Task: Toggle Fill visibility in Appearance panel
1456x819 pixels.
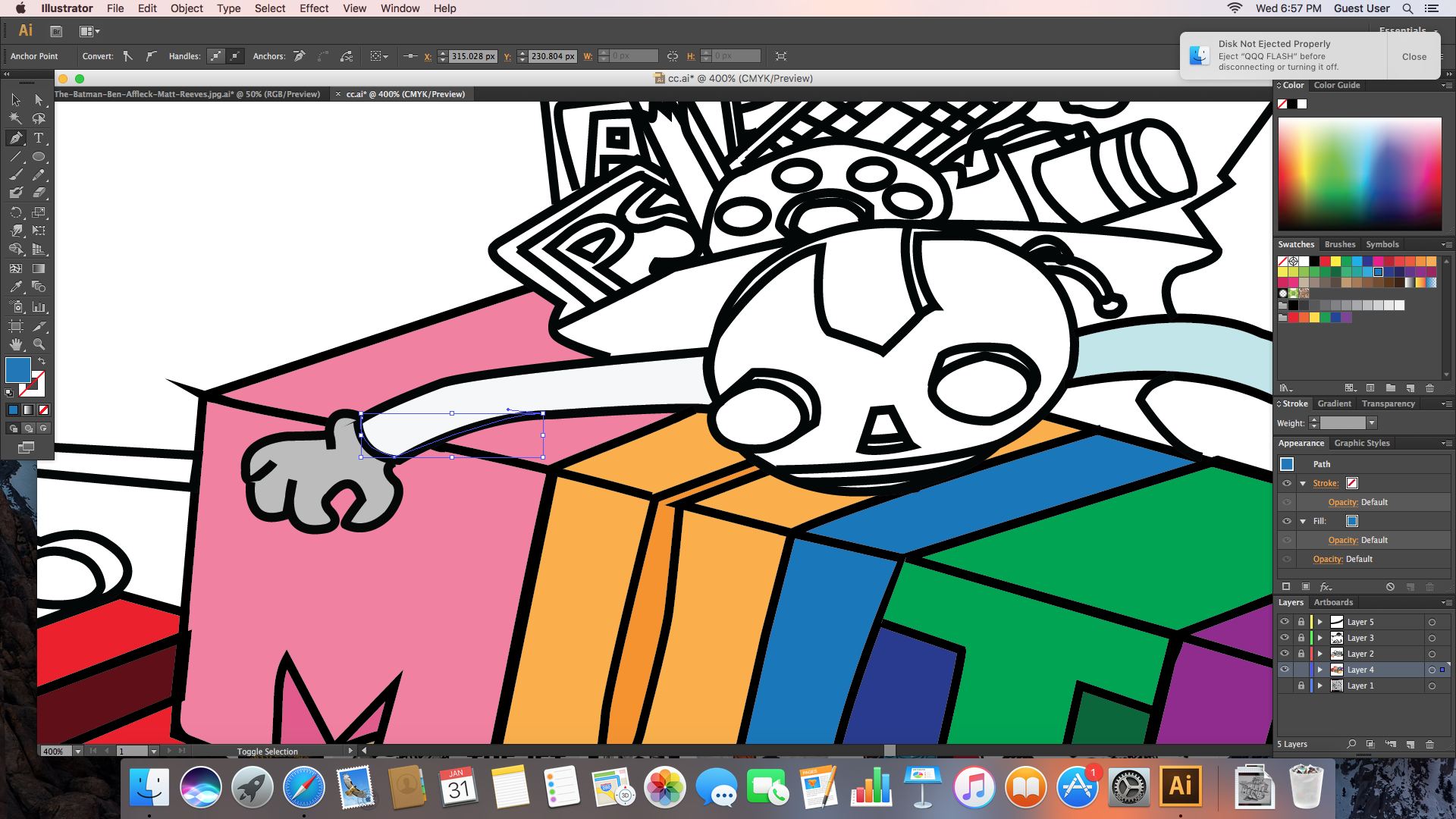Action: point(1287,521)
